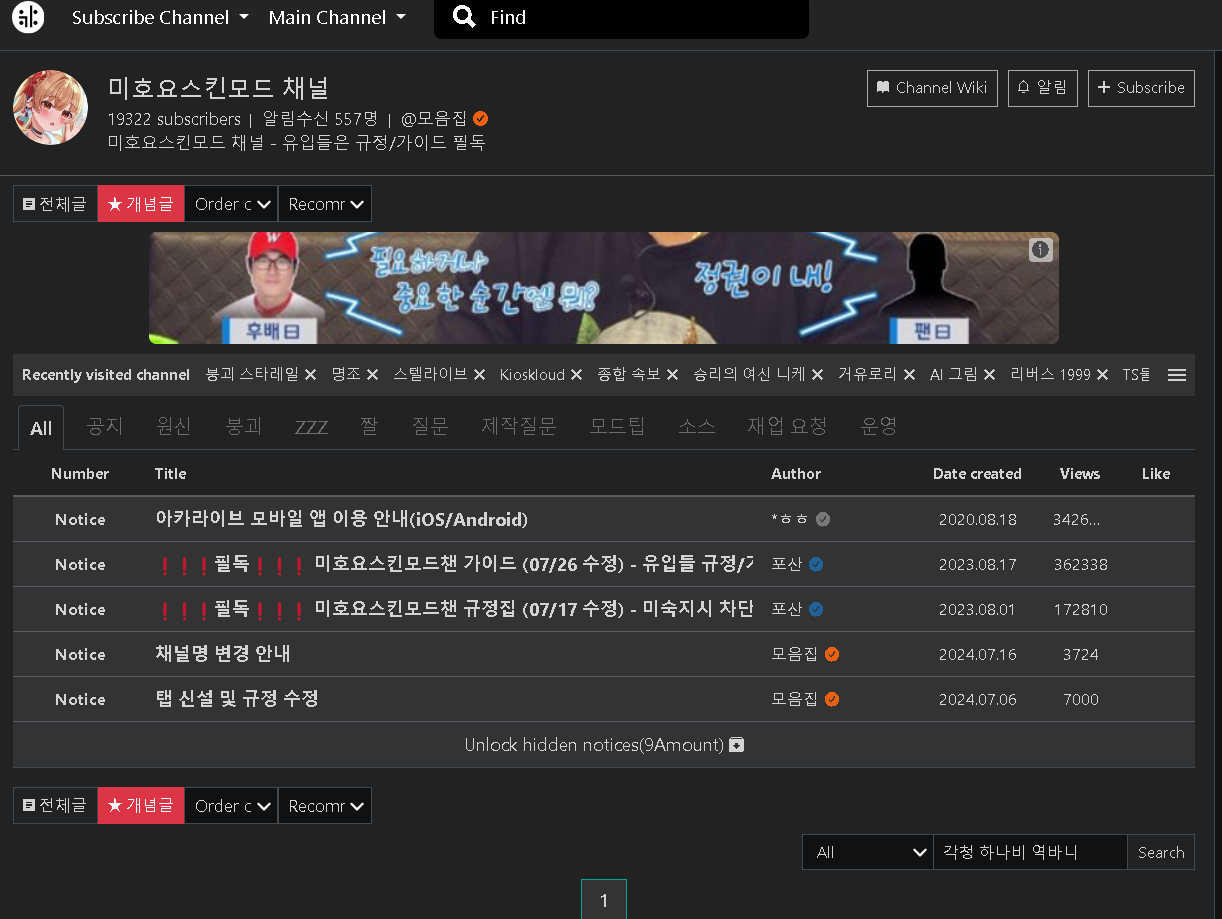Open the Main Channel dropdown menu
Viewport: 1222px width, 919px height.
(338, 17)
